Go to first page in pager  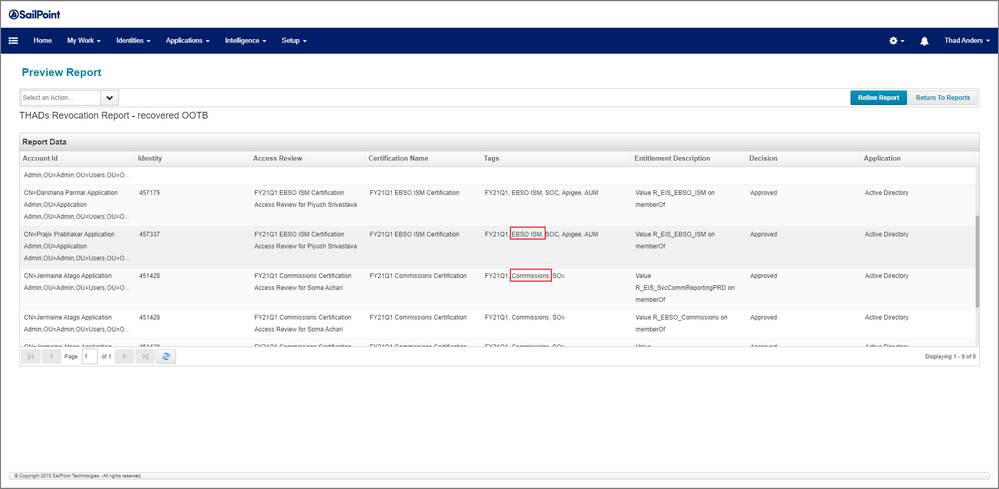(31, 356)
